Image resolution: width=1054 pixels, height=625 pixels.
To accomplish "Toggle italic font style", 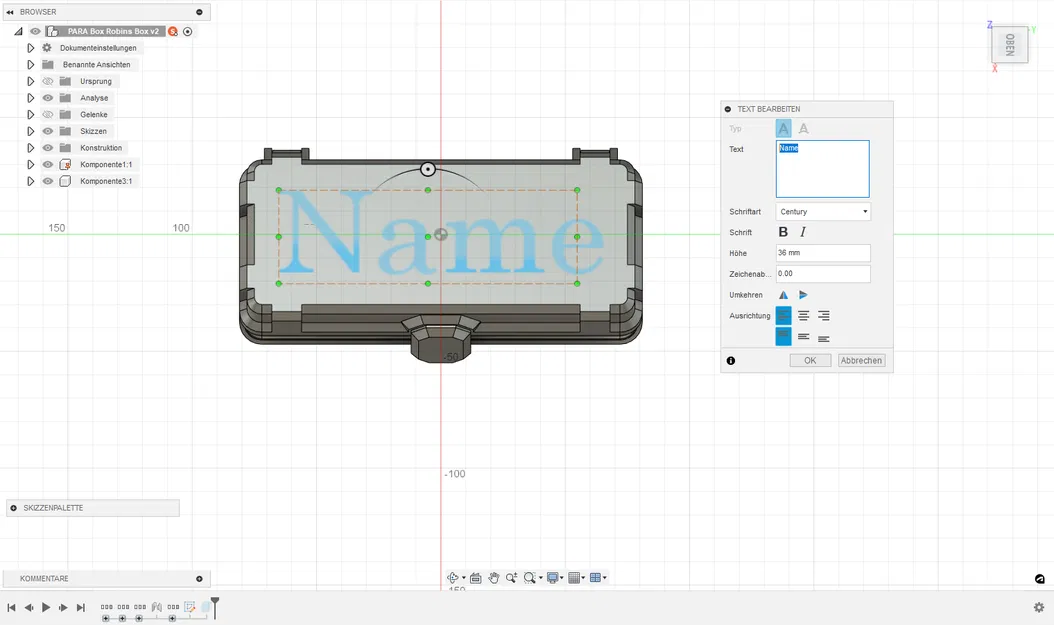I will click(803, 232).
